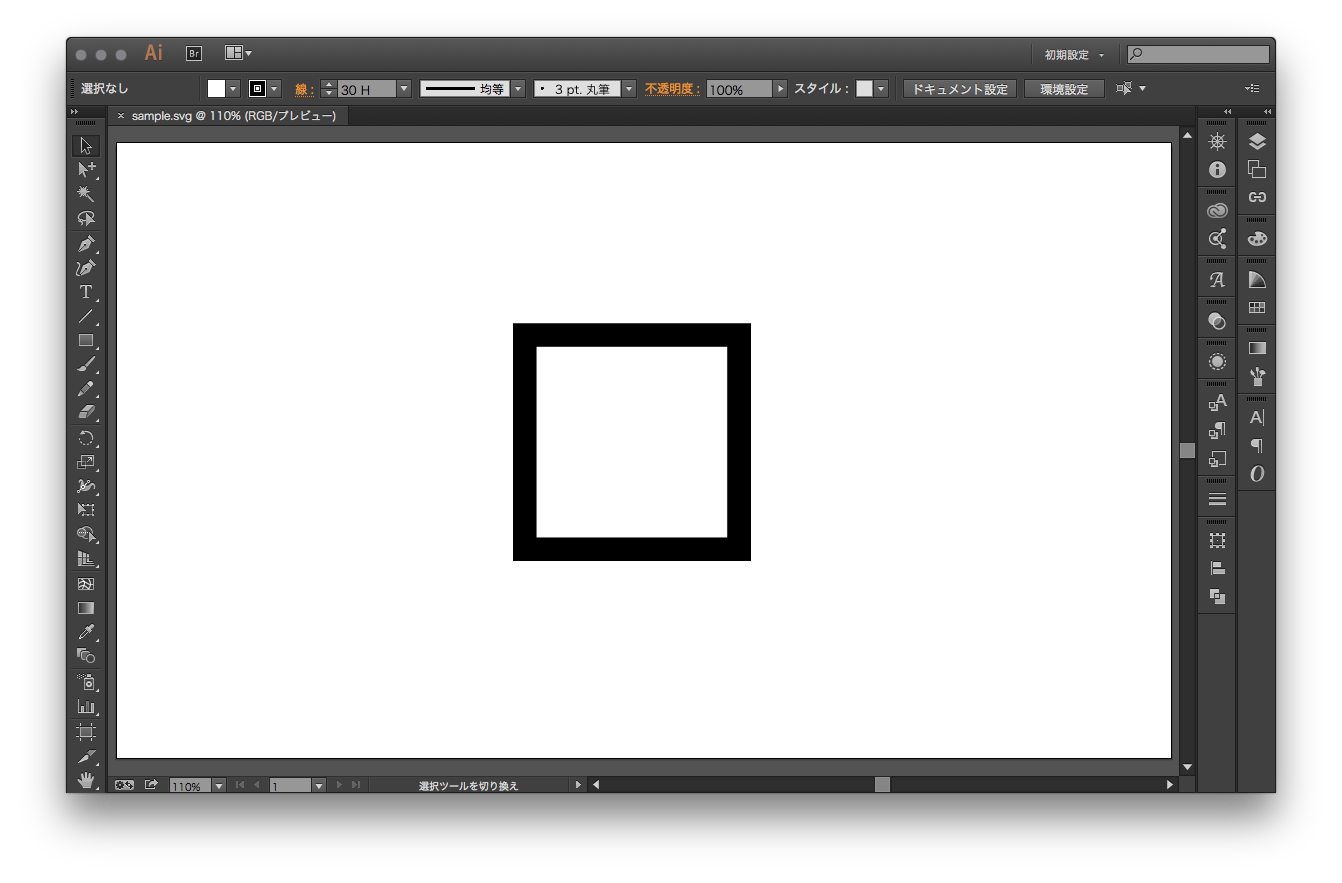This screenshot has height=883, width=1342.
Task: Activate the Hand tool
Action: coord(86,779)
